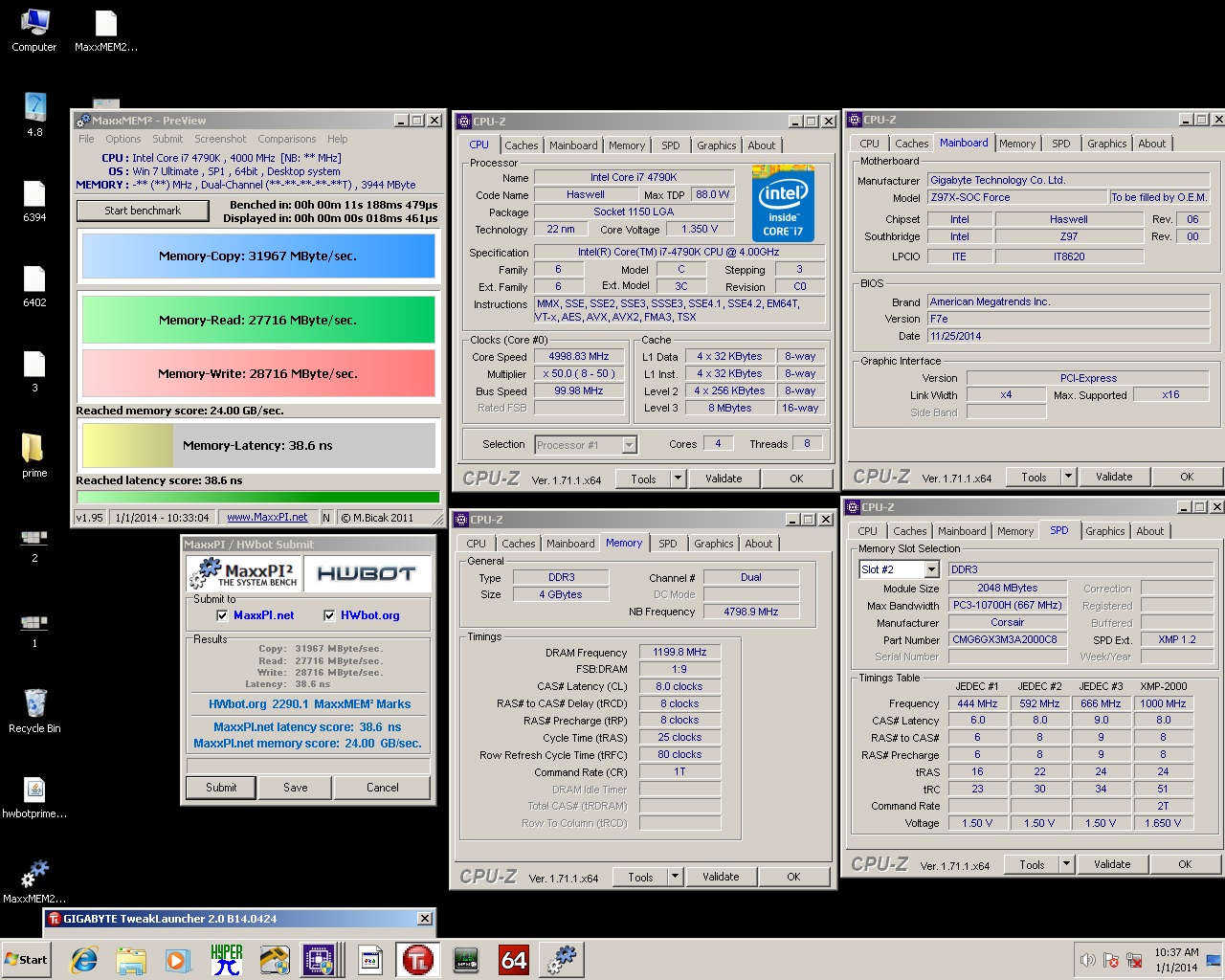Screen dimensions: 1225x980
Task: Open the Start menu
Action: click(27, 960)
